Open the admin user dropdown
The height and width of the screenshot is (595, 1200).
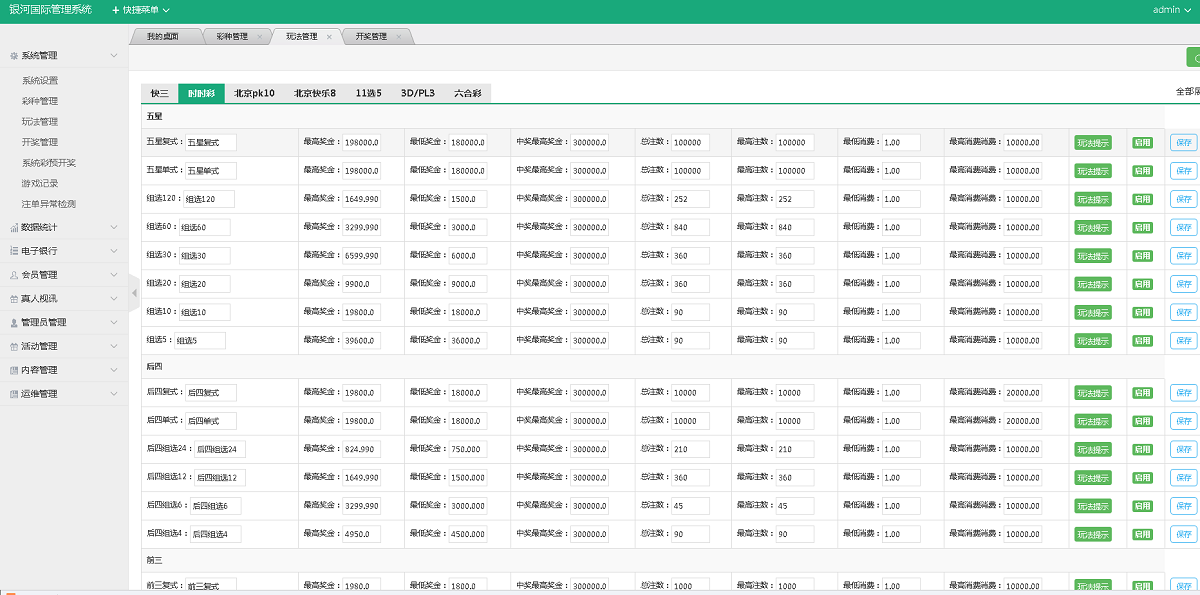[x=1172, y=10]
